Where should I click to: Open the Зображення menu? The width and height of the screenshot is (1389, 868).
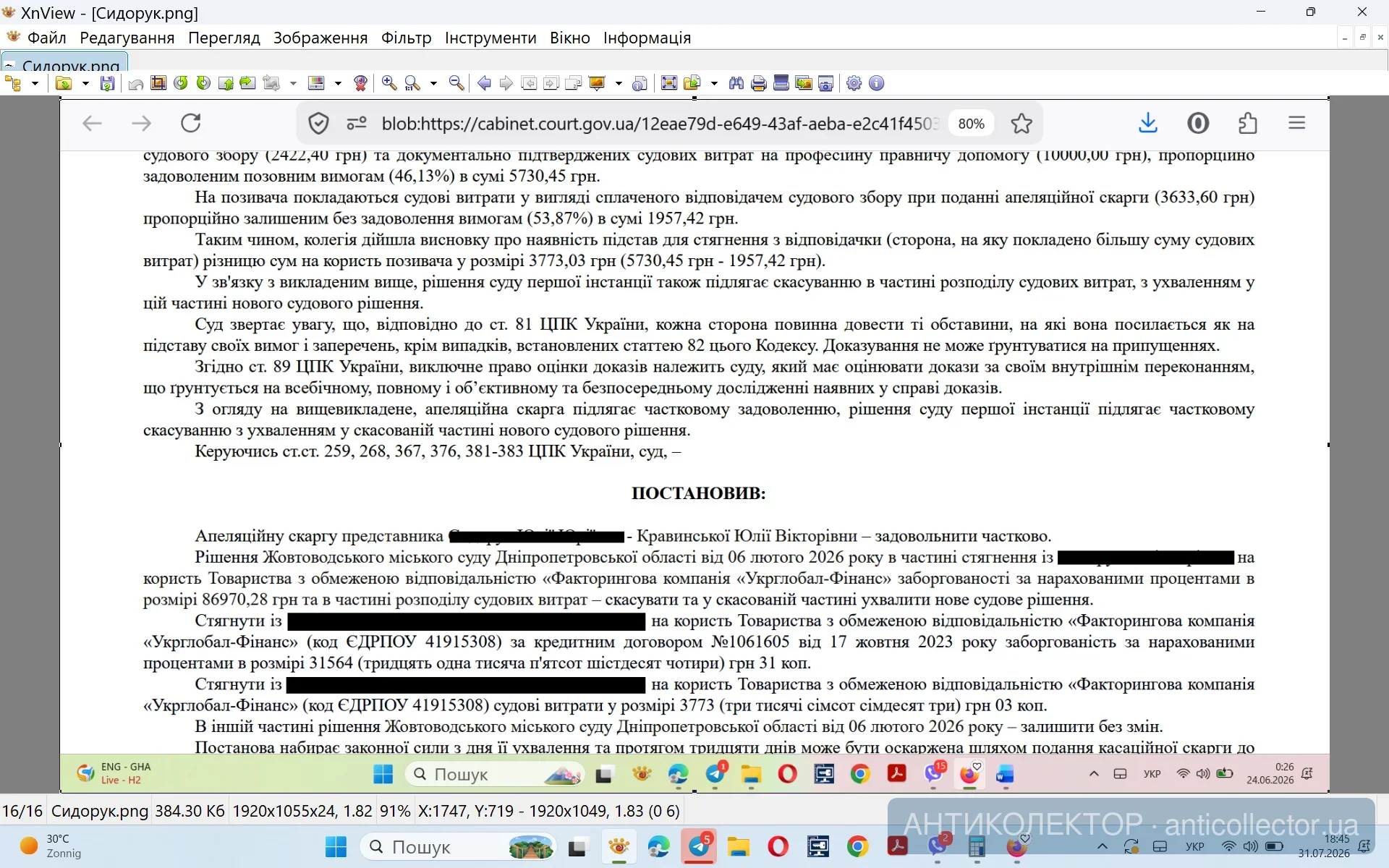(320, 38)
